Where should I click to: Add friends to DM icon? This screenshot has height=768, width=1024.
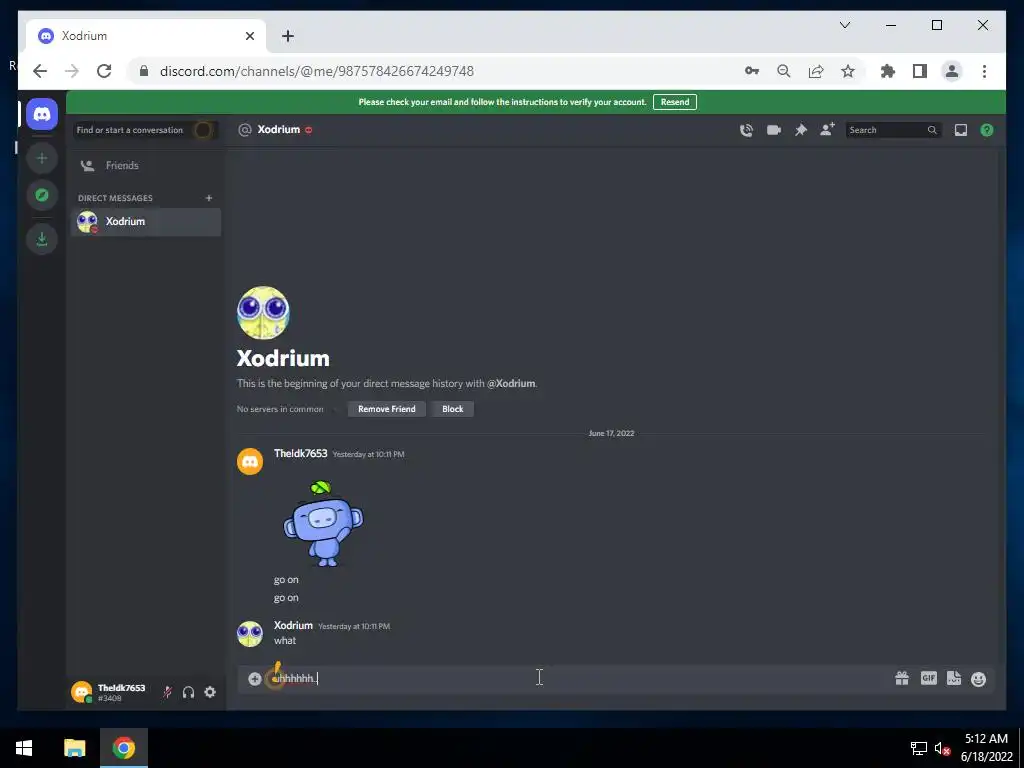click(827, 129)
